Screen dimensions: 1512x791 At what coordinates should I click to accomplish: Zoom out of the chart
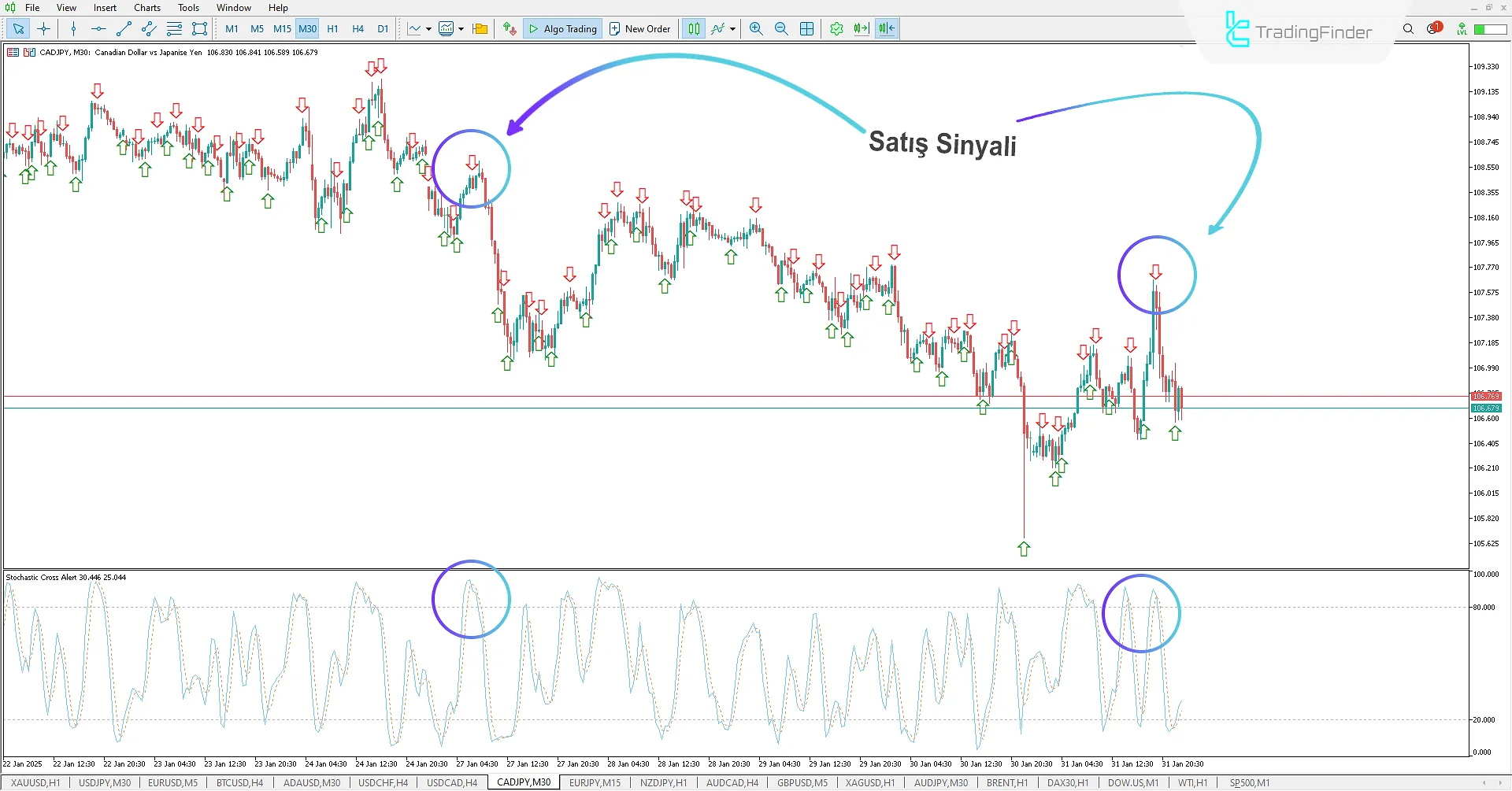click(781, 28)
